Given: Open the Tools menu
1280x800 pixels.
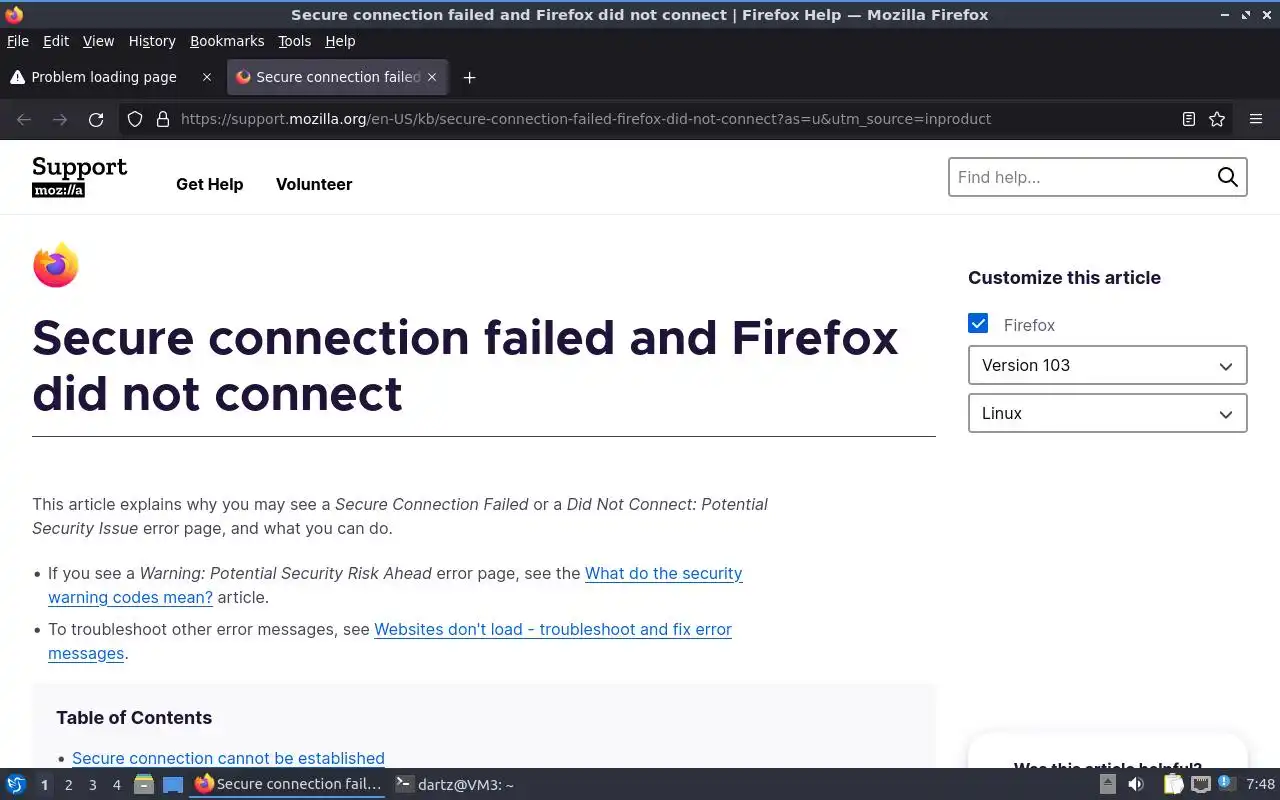Looking at the screenshot, I should click(x=295, y=41).
